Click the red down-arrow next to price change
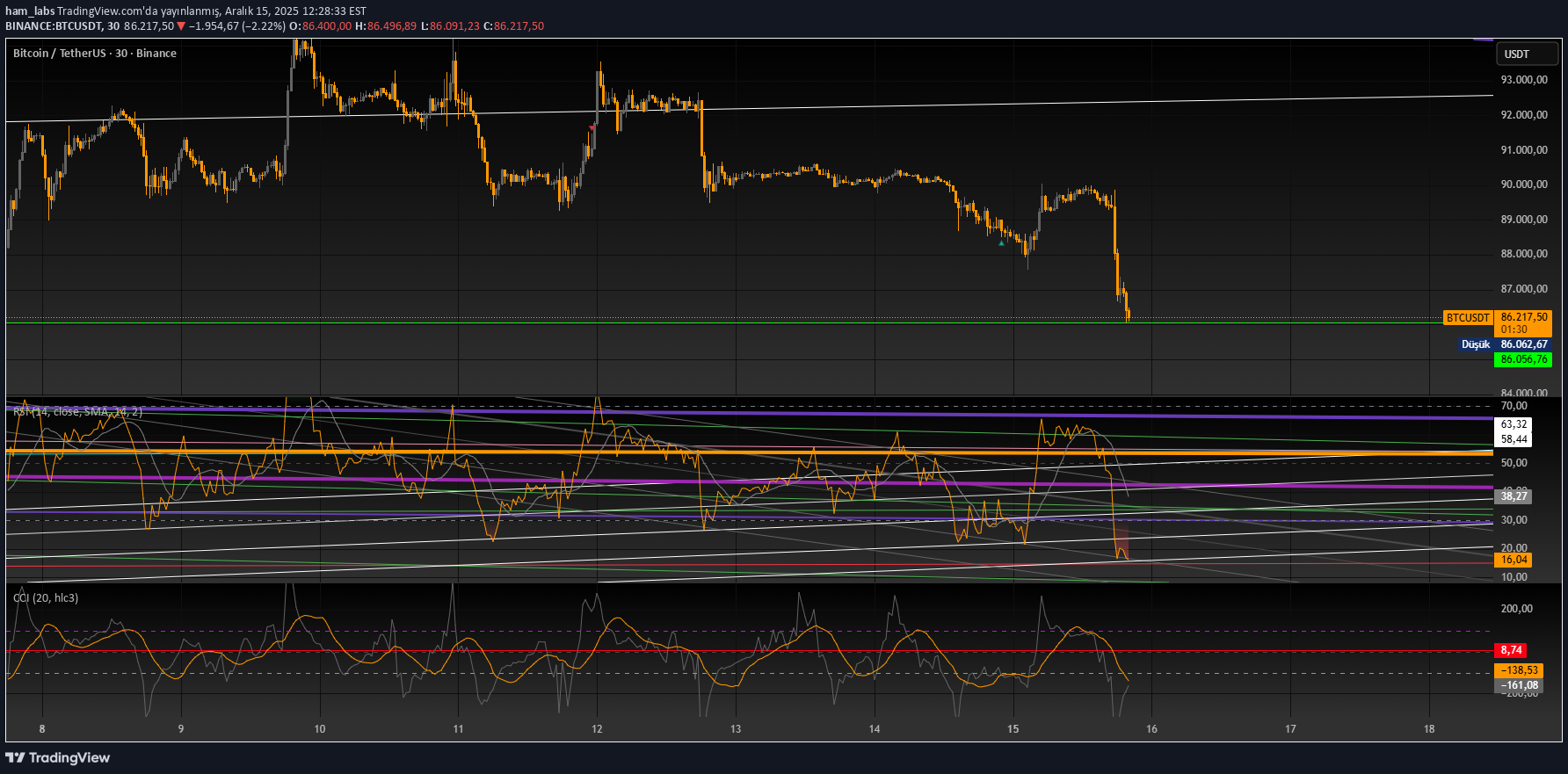The image size is (1568, 774). coord(181,26)
